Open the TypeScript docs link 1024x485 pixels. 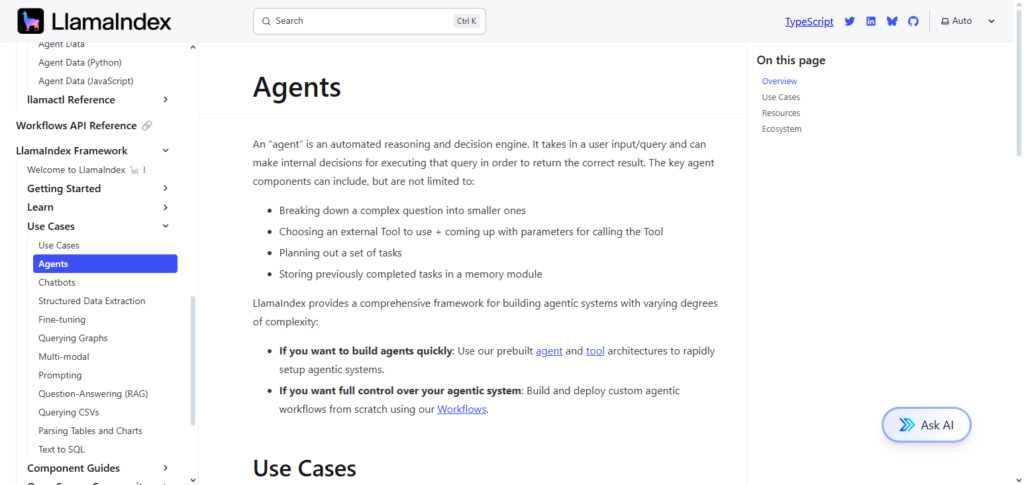pyautogui.click(x=809, y=22)
